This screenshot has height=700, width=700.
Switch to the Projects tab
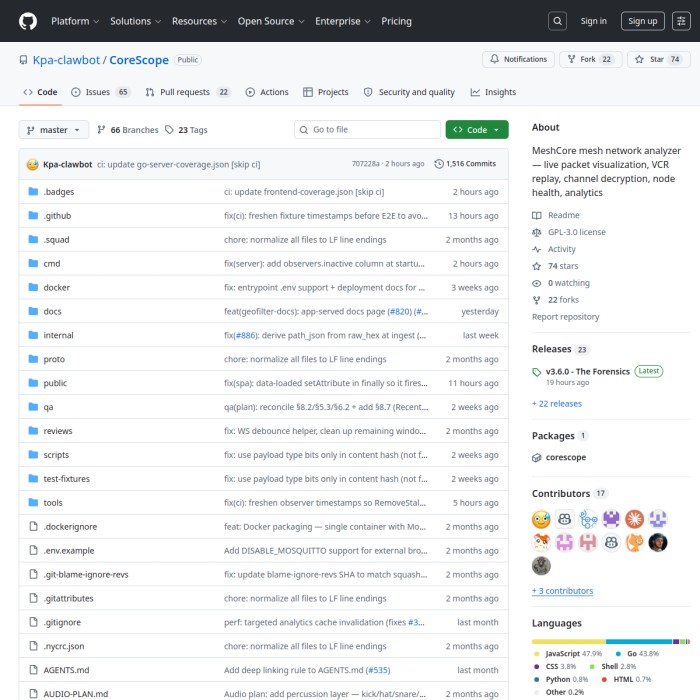point(325,92)
